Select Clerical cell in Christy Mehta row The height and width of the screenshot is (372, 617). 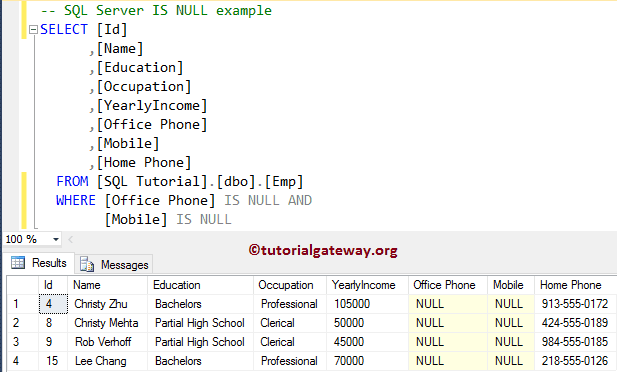(290, 323)
